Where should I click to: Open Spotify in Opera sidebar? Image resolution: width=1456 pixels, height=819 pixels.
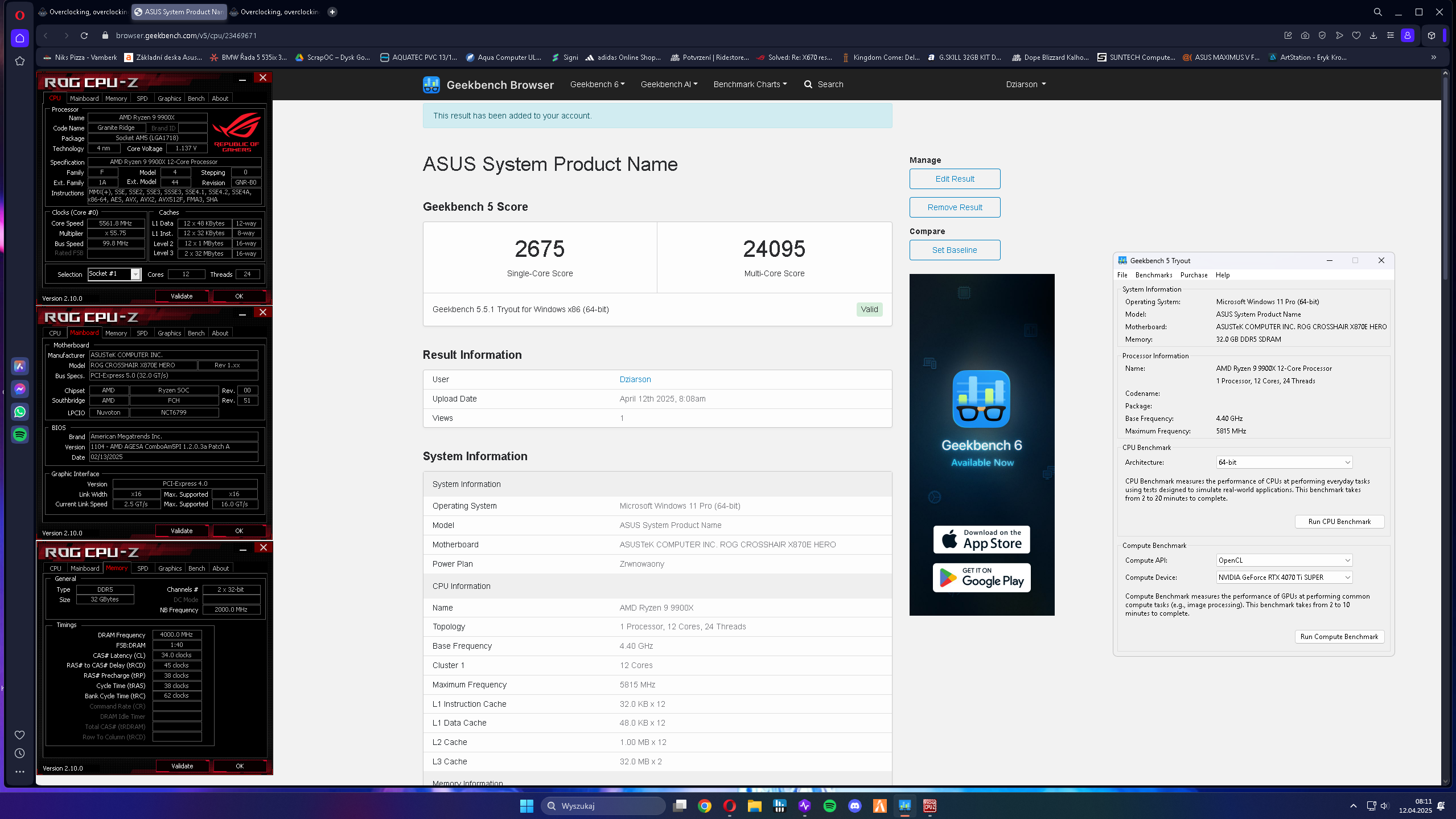tap(20, 435)
